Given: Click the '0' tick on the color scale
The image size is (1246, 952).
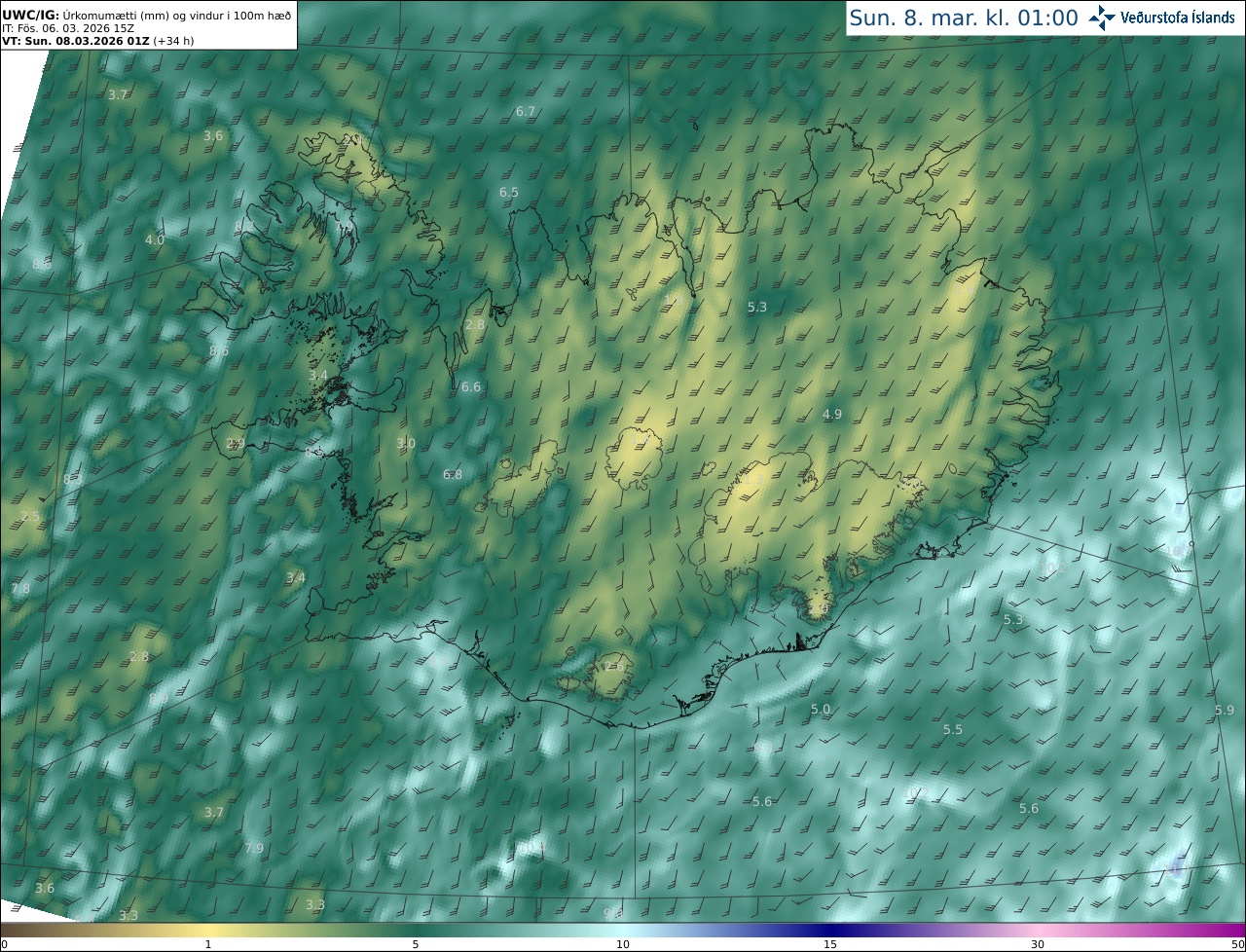Looking at the screenshot, I should click(3, 944).
